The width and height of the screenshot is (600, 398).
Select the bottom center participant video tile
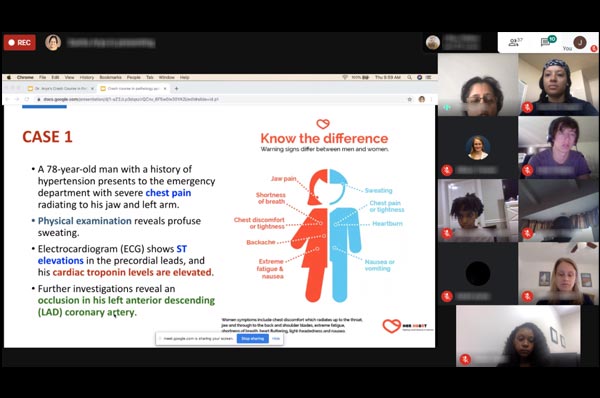[518, 336]
